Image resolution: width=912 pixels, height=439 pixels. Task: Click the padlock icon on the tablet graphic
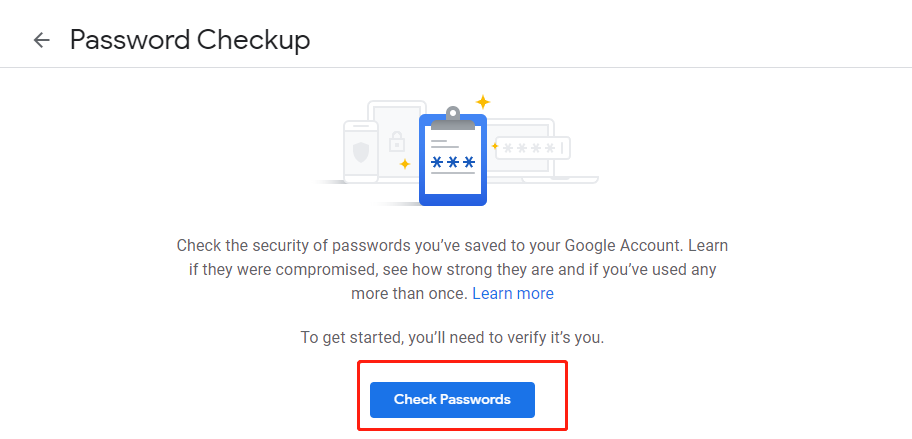click(x=396, y=140)
